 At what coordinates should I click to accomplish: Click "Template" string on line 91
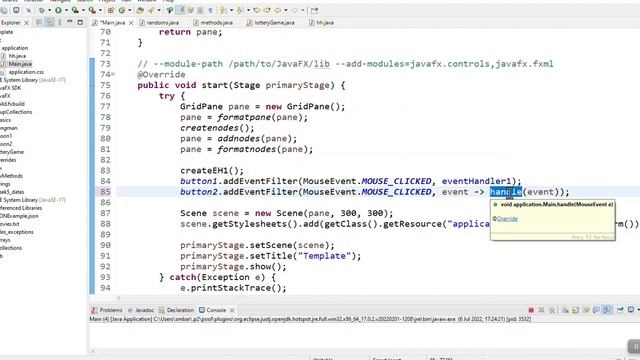[324, 256]
